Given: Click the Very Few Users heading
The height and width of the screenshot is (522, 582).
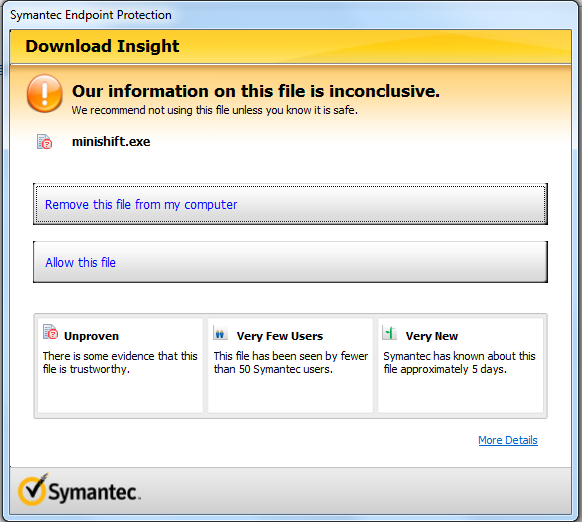Looking at the screenshot, I should [x=280, y=336].
